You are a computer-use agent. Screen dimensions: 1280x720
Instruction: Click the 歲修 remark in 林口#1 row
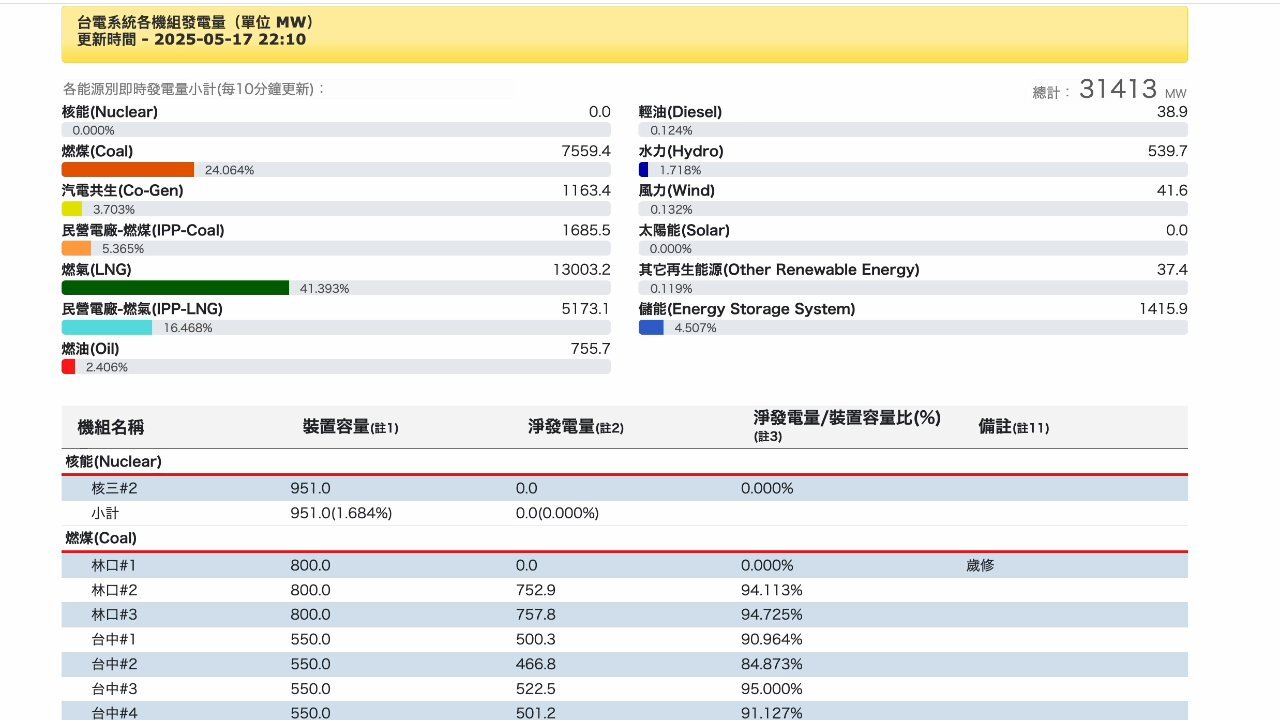[980, 565]
